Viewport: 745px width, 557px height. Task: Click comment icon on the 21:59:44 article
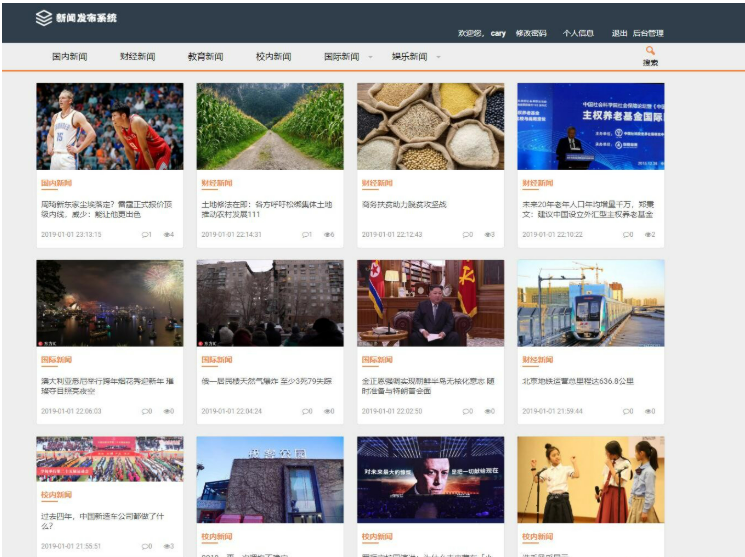click(626, 411)
